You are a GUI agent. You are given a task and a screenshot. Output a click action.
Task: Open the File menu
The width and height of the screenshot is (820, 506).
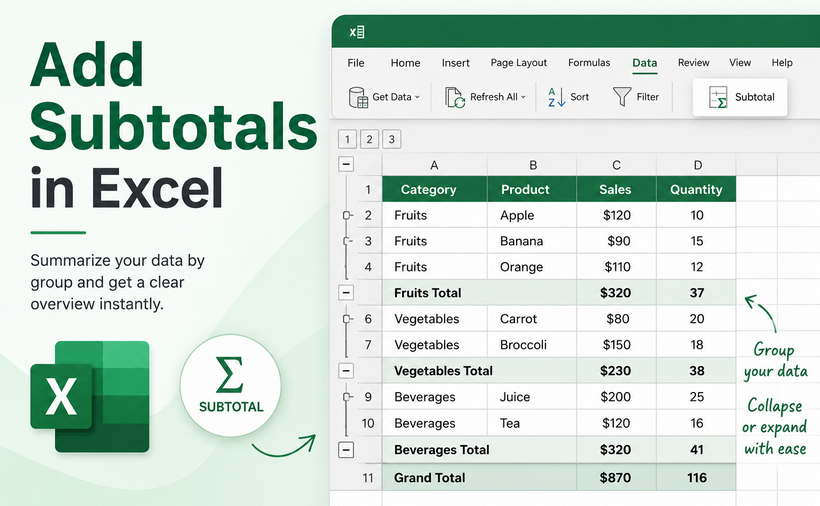356,63
